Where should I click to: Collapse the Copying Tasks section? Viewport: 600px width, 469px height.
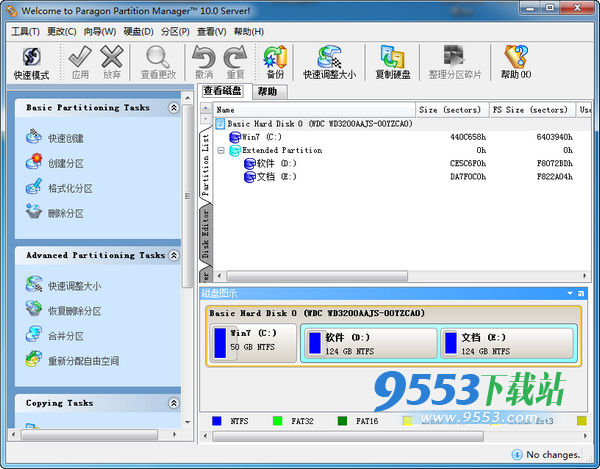pyautogui.click(x=174, y=403)
